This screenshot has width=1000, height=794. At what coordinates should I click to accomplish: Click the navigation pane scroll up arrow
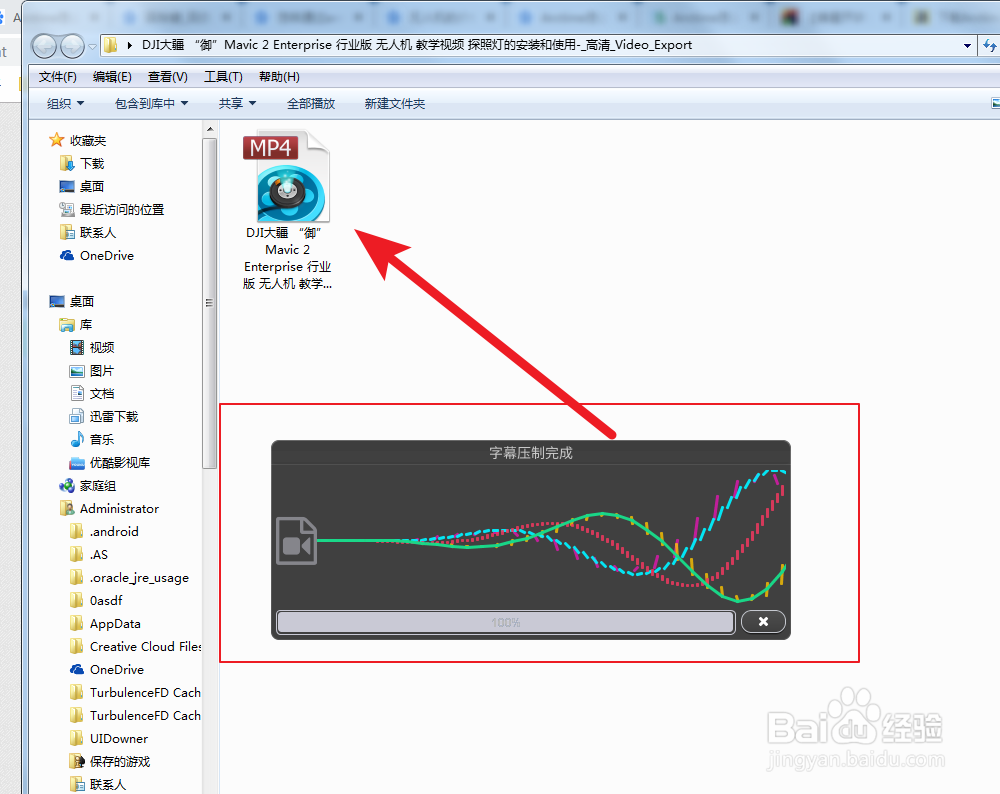click(x=210, y=129)
